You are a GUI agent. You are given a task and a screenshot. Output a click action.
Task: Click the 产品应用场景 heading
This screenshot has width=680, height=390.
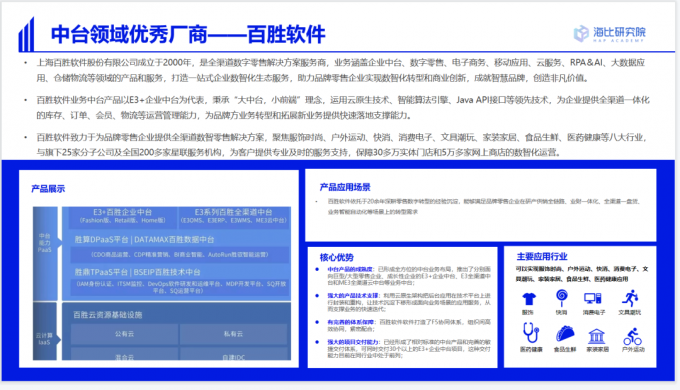tap(345, 187)
